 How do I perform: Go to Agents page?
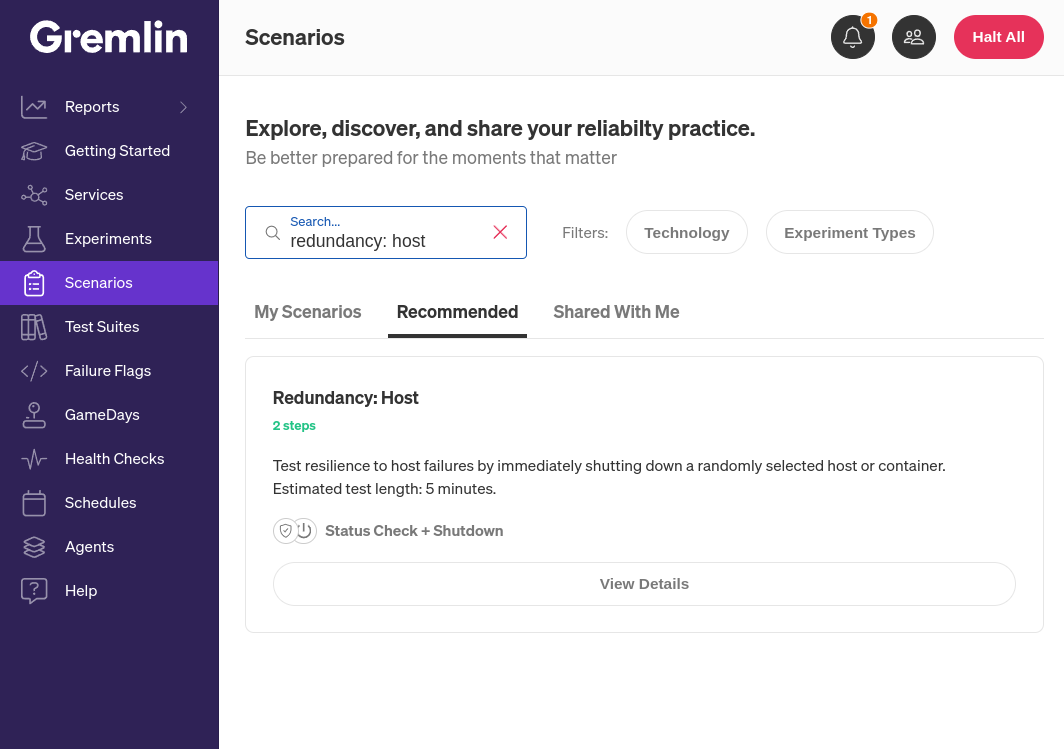[109, 547]
